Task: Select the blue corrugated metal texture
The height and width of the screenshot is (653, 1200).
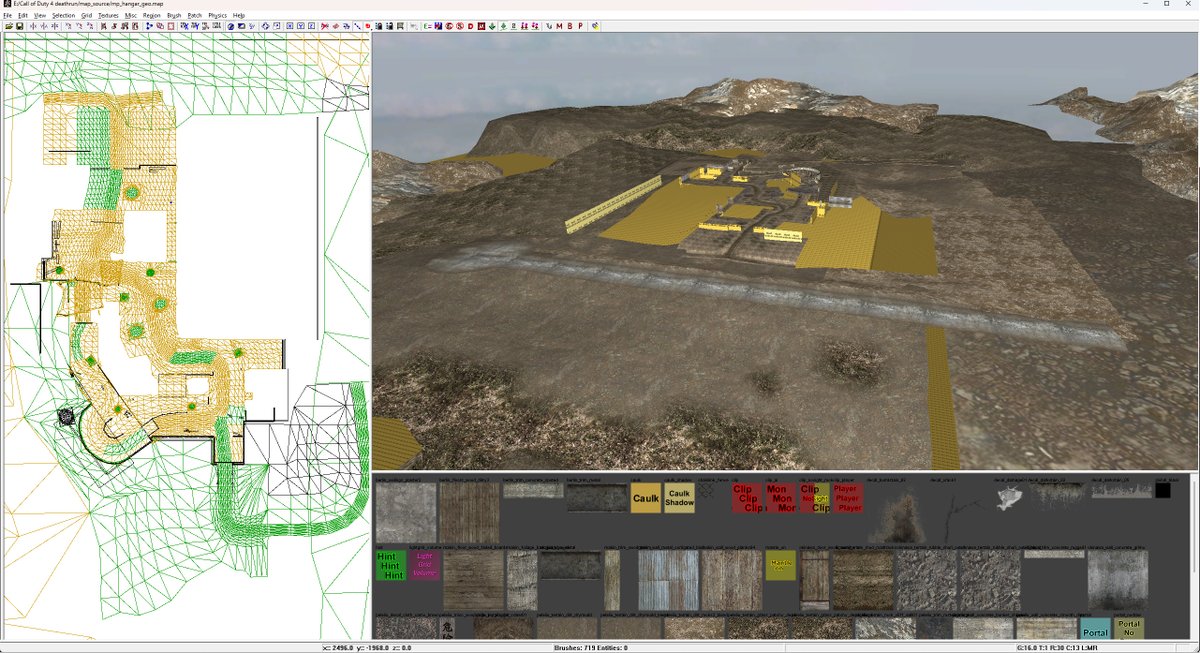Action: (668, 580)
